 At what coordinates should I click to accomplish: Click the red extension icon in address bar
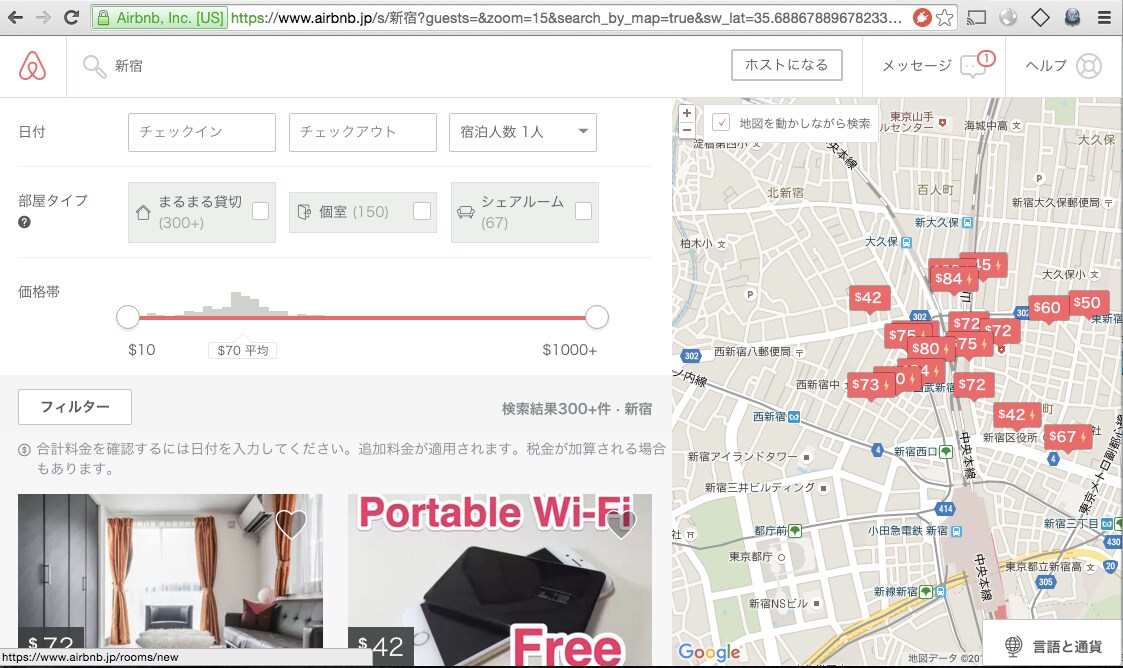922,18
